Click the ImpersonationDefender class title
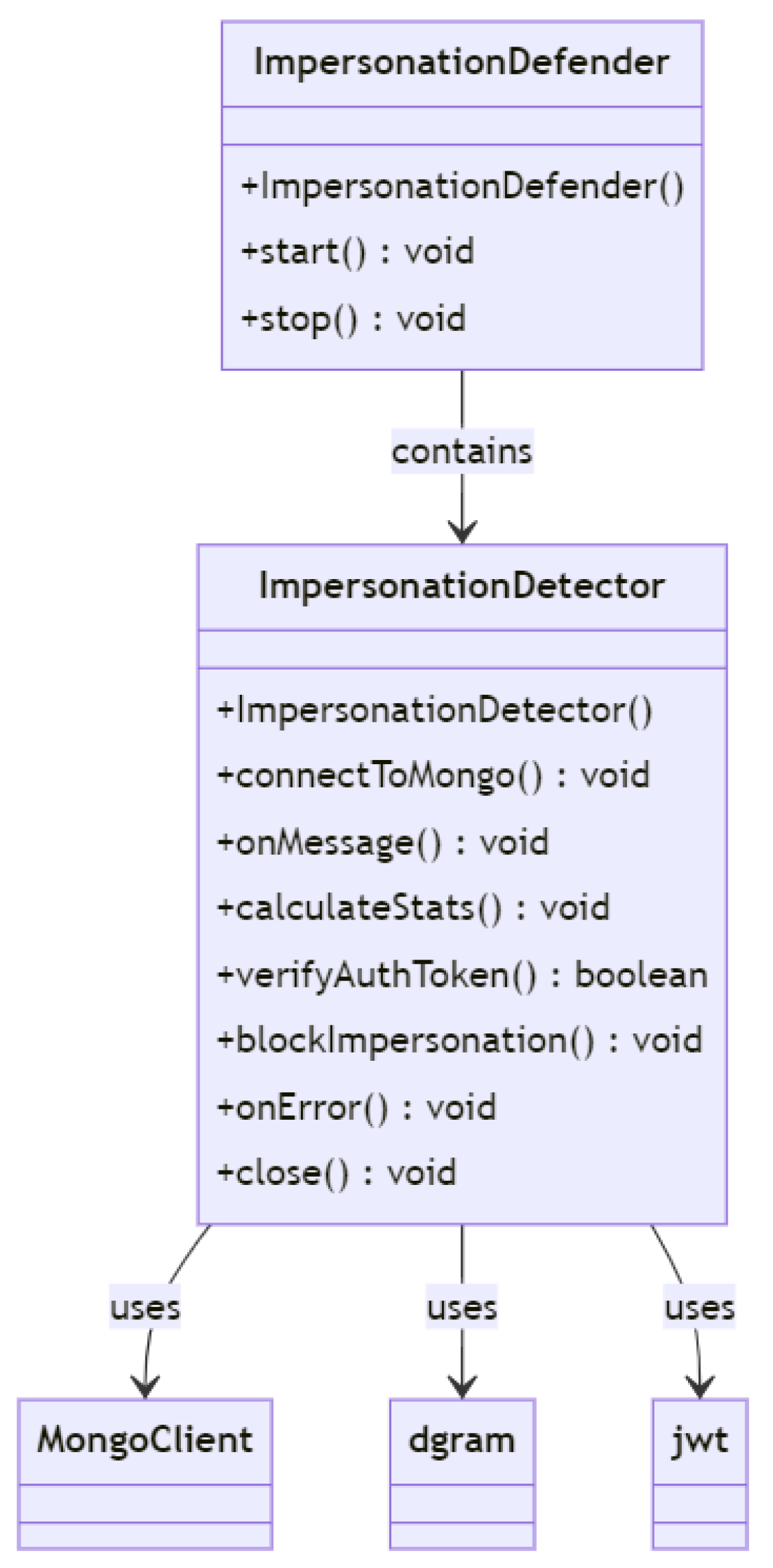Screen dimensions: 773x1568 pyautogui.click(x=461, y=62)
